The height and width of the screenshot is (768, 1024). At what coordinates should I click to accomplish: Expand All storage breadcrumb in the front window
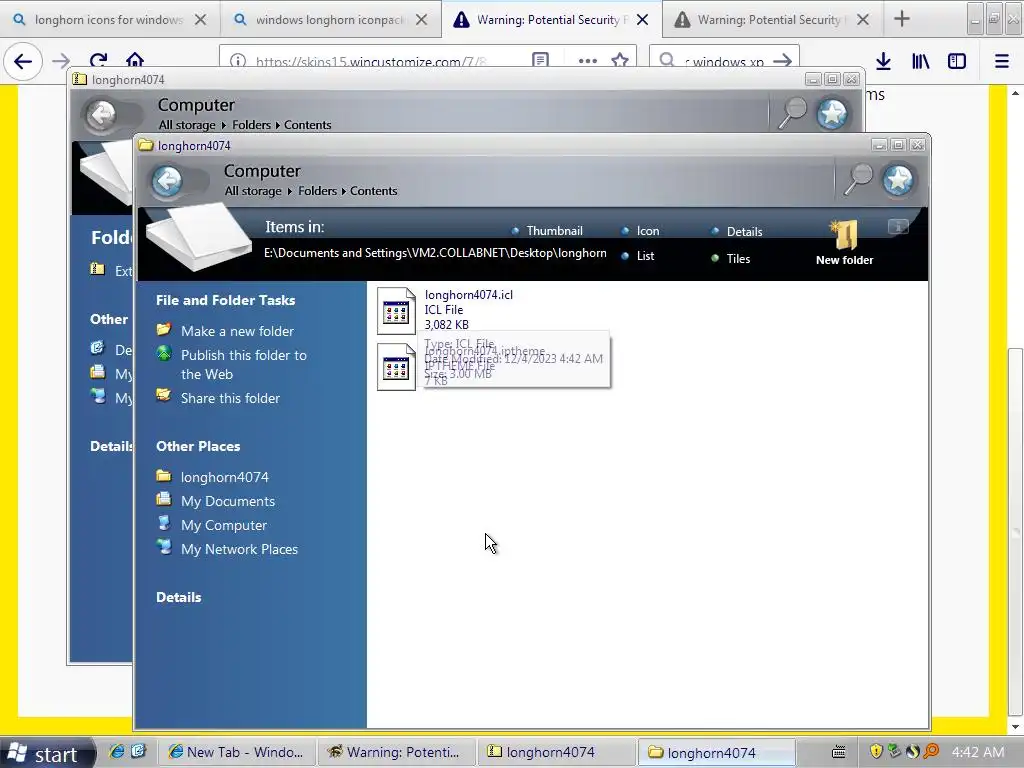pyautogui.click(x=253, y=191)
